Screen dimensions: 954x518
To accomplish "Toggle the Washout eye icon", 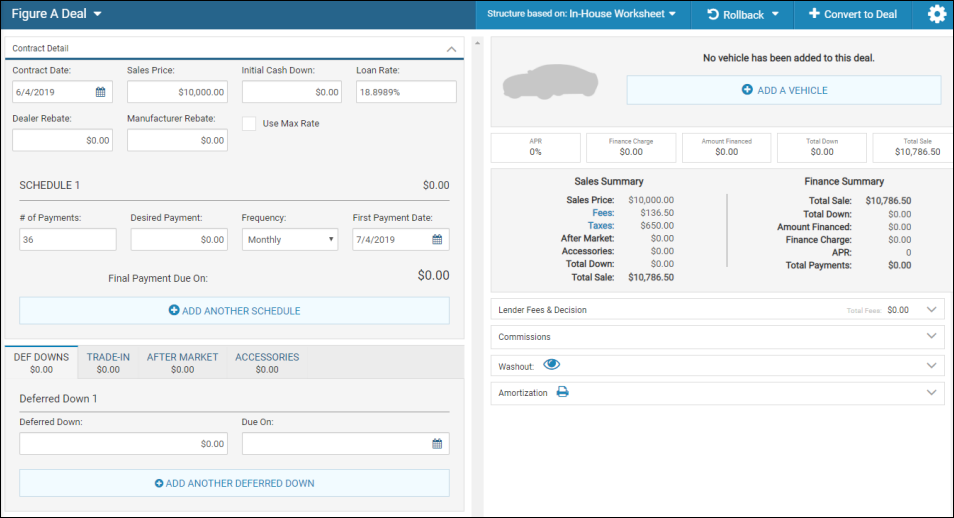I will click(x=551, y=365).
